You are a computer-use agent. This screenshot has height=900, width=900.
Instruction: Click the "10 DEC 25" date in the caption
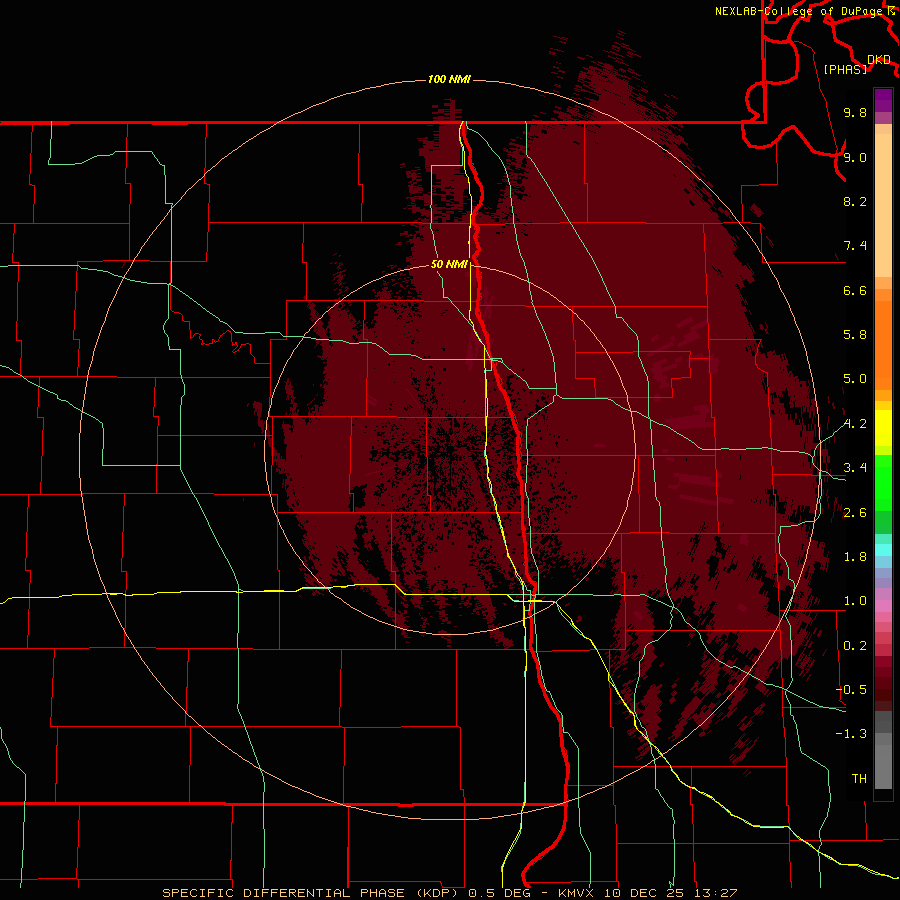coord(646,893)
